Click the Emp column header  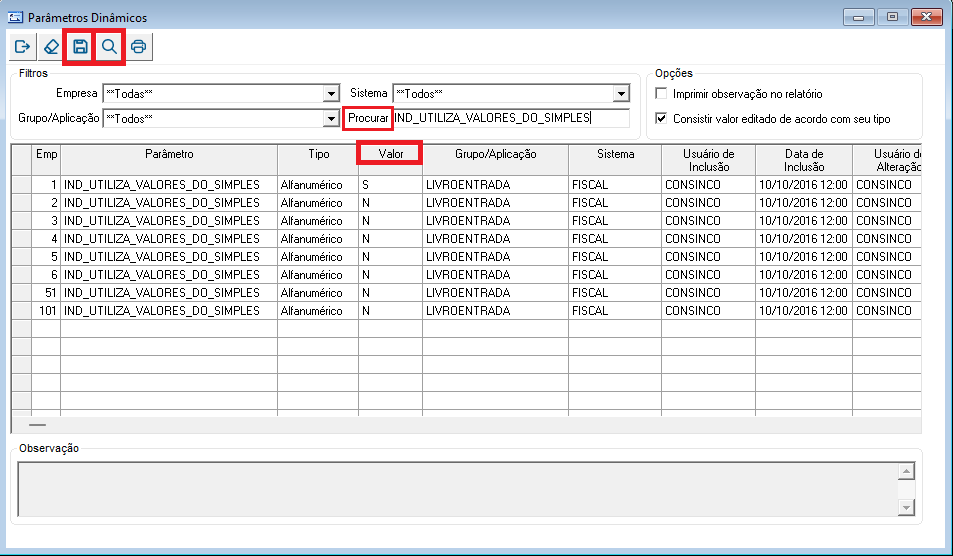pyautogui.click(x=46, y=160)
